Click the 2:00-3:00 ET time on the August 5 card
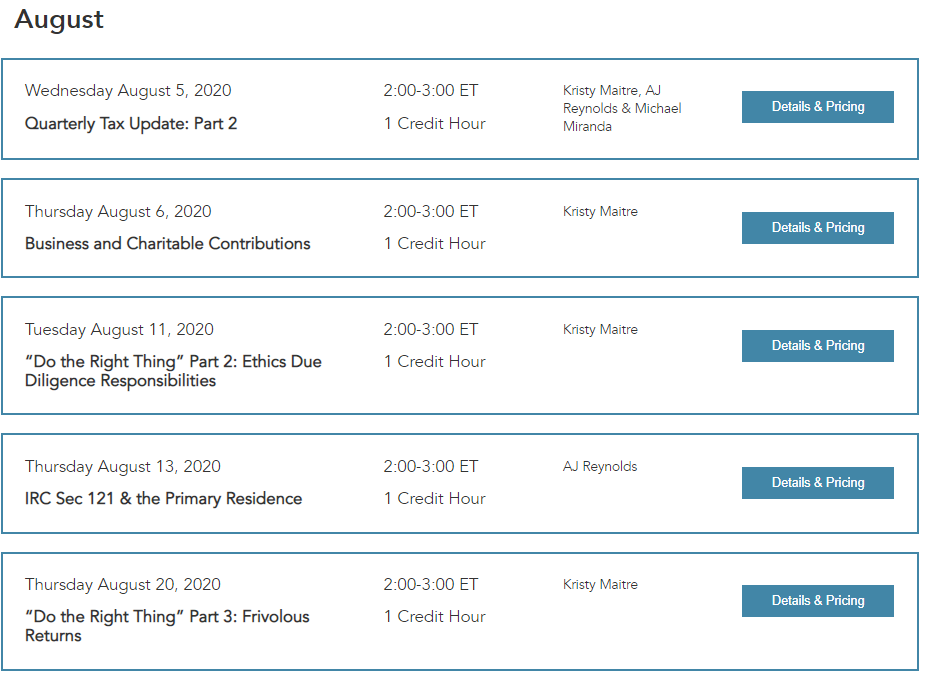Screen dimensions: 926x677 point(431,90)
